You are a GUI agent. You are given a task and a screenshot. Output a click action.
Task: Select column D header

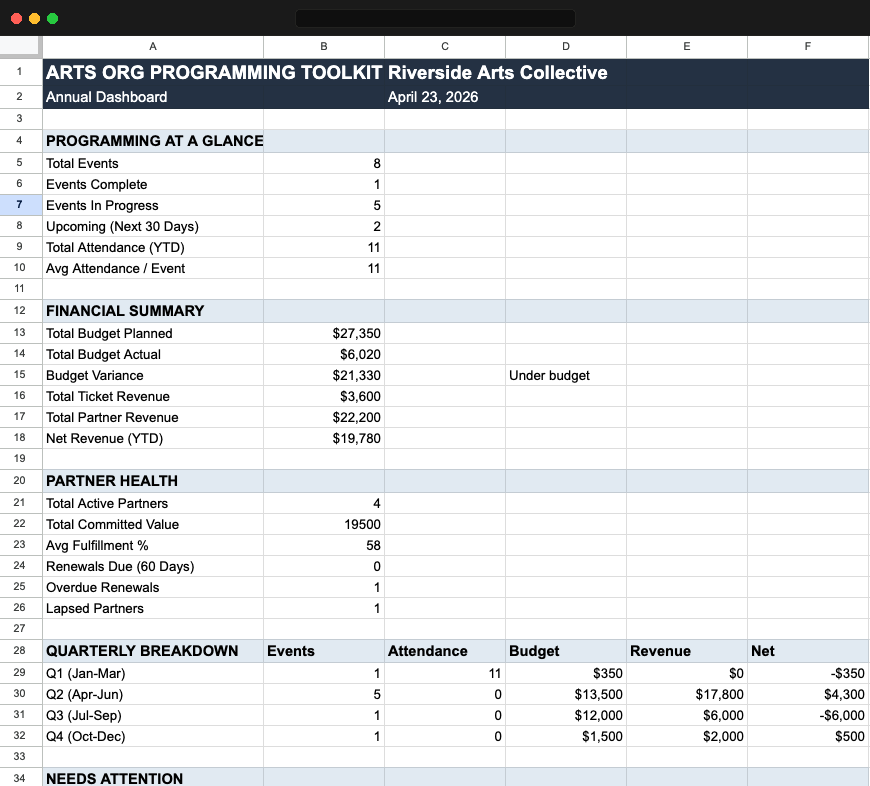coord(566,47)
